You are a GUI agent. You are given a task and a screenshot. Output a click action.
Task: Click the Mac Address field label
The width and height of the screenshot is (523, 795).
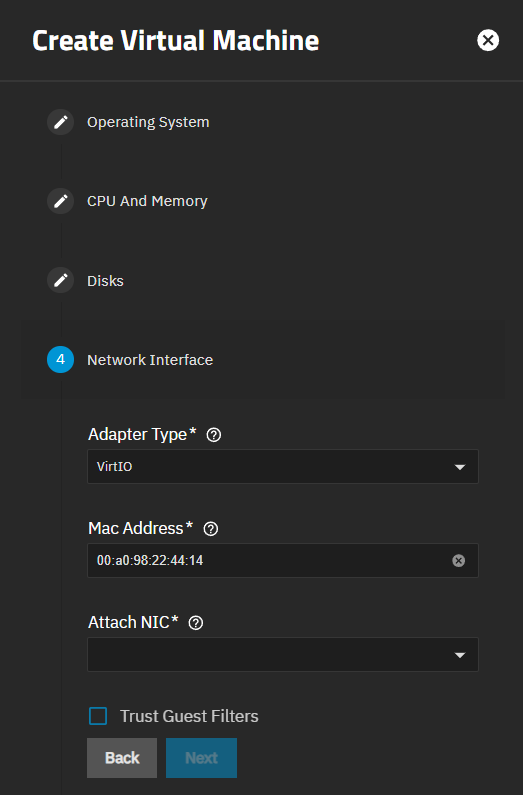click(140, 528)
